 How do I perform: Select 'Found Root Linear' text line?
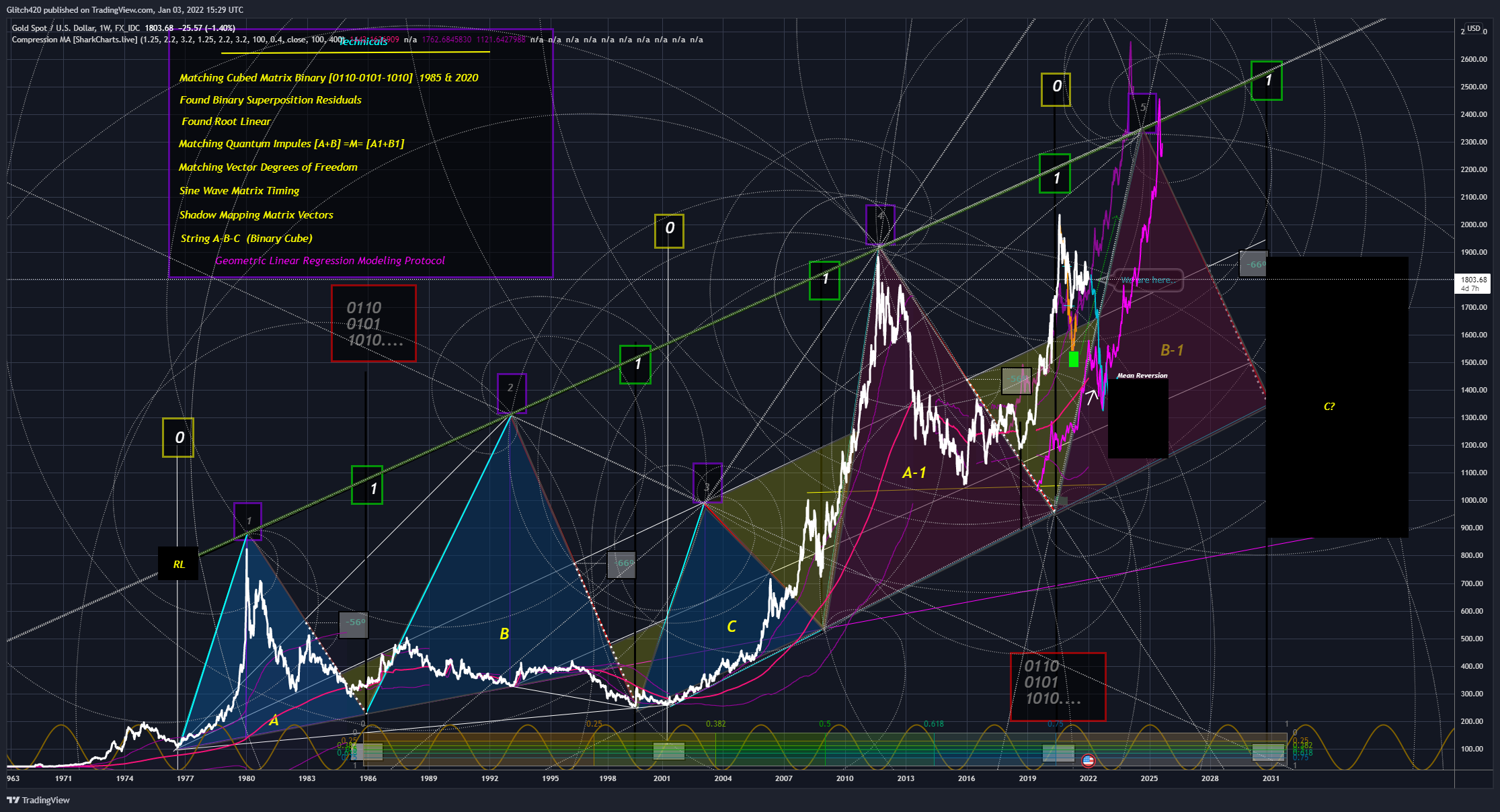[x=226, y=122]
